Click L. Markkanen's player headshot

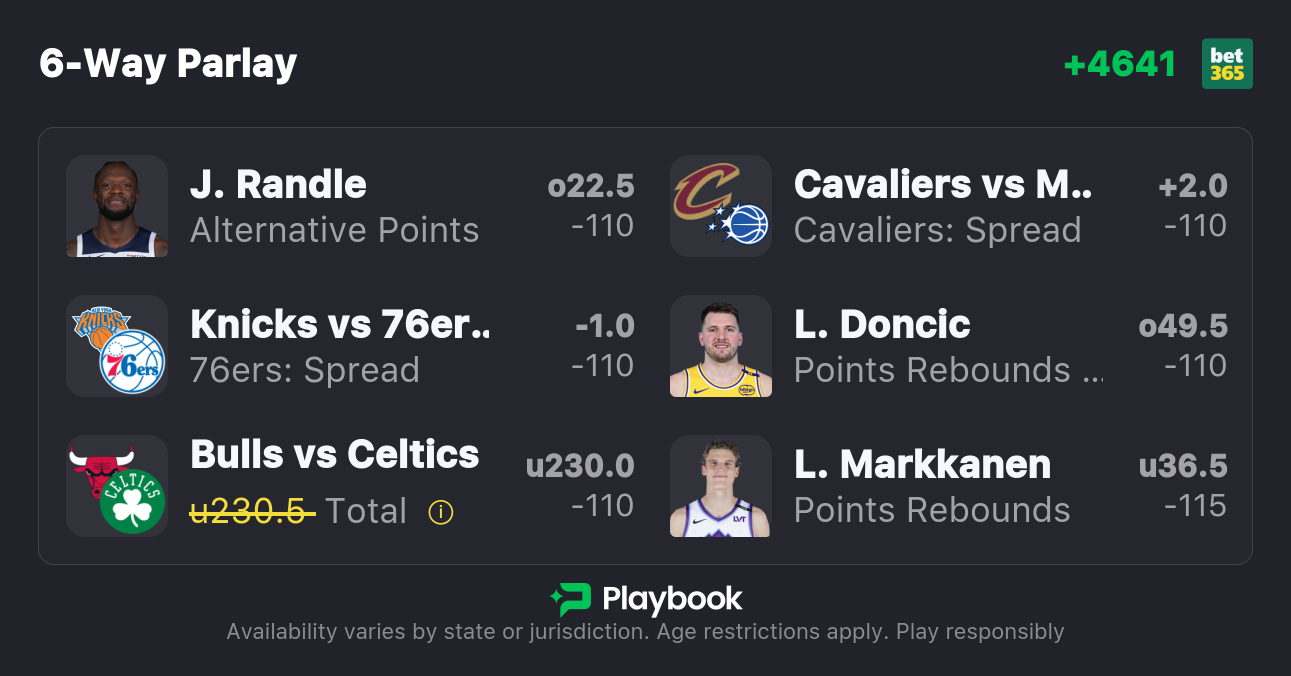point(720,485)
